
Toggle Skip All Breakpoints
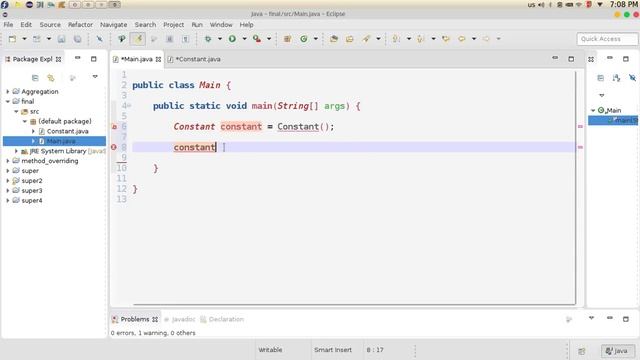pos(99,39)
